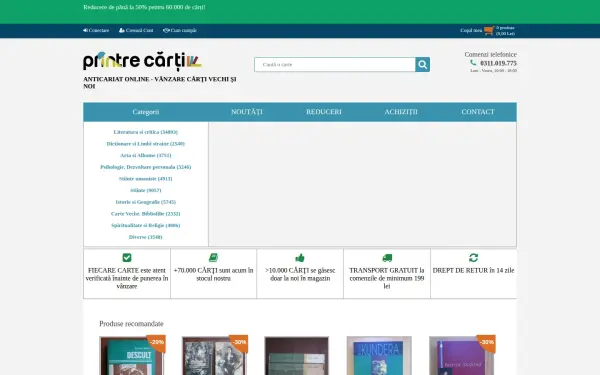
Task: Click the Conectare login icon
Action: 85,30
